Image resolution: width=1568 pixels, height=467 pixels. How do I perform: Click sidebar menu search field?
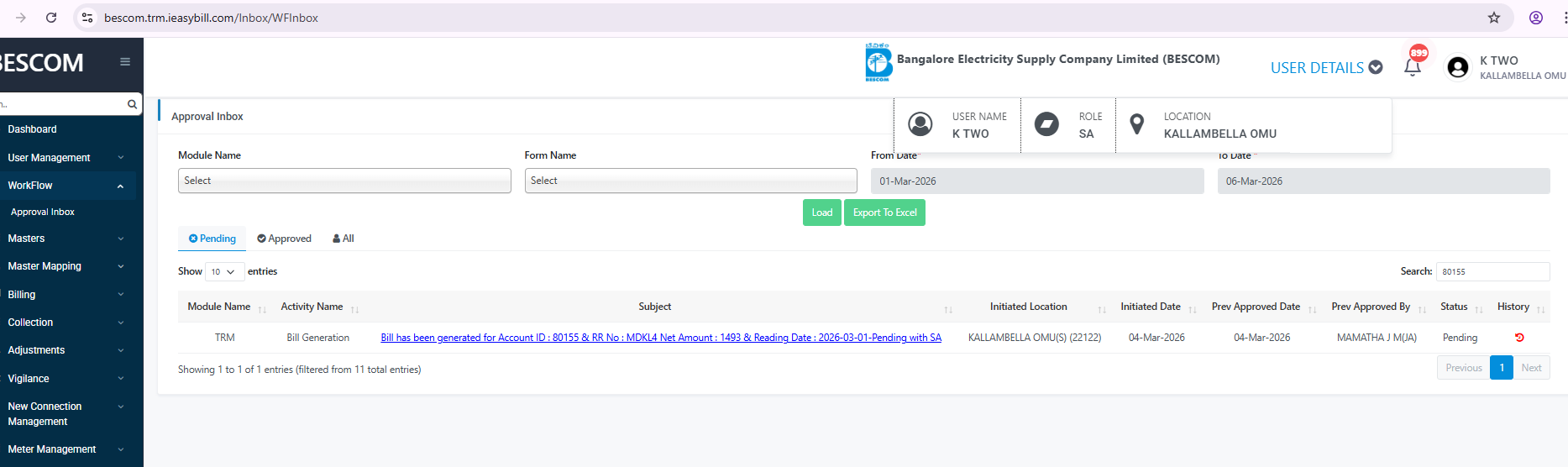click(60, 104)
